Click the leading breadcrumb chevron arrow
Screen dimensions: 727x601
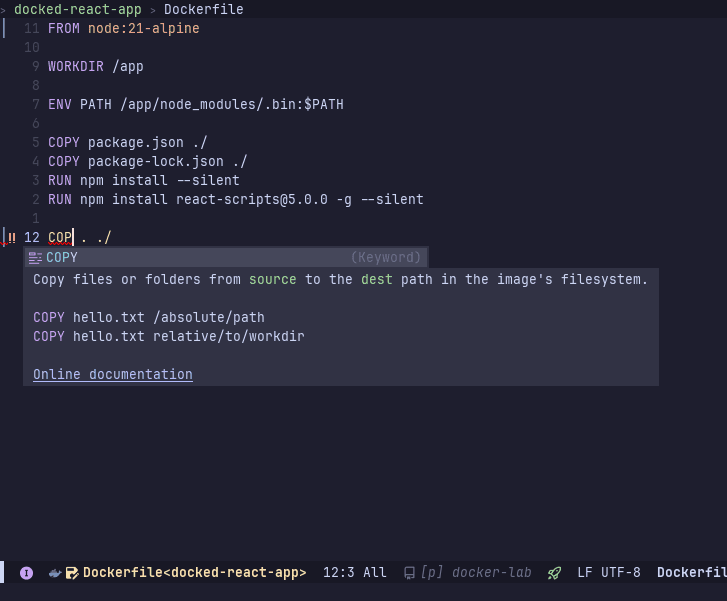pyautogui.click(x=4, y=9)
